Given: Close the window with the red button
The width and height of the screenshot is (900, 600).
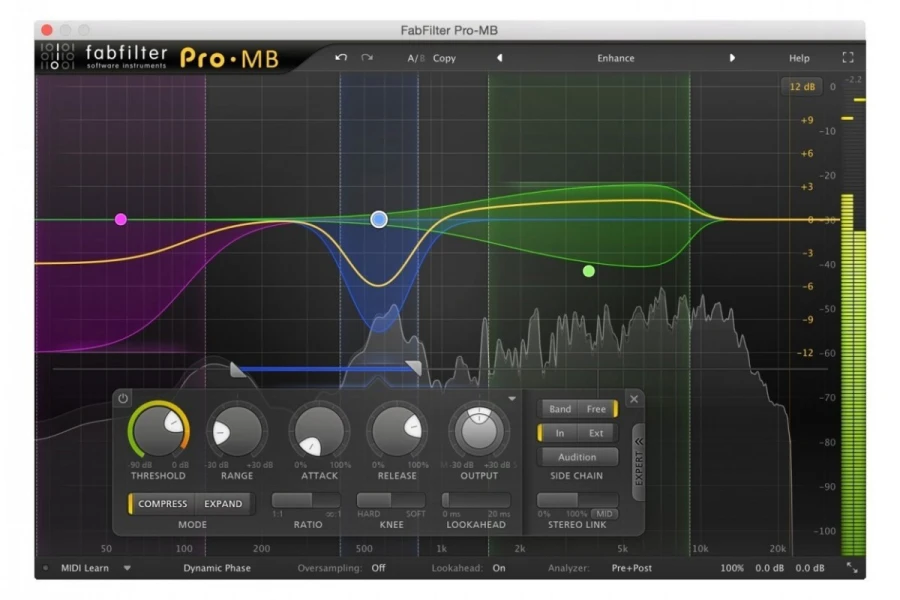Looking at the screenshot, I should pos(47,30).
